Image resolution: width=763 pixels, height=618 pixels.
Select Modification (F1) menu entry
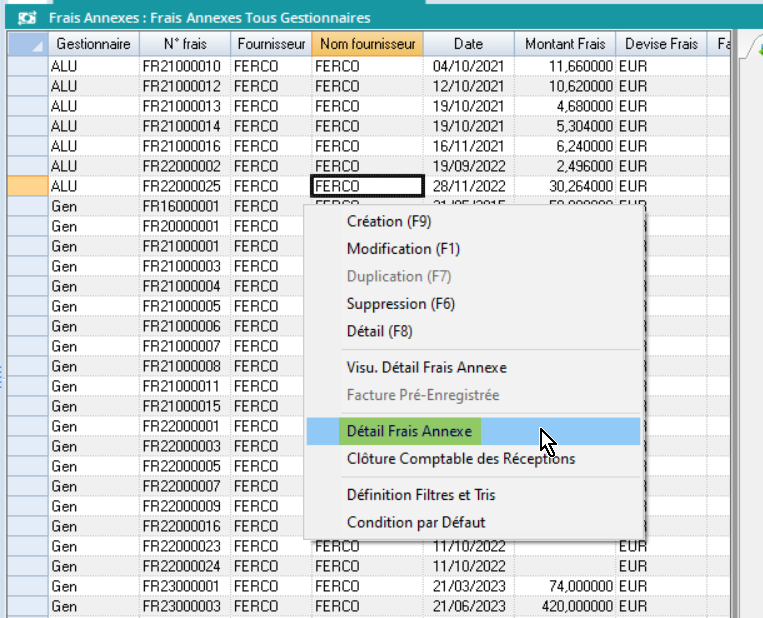[x=403, y=248]
